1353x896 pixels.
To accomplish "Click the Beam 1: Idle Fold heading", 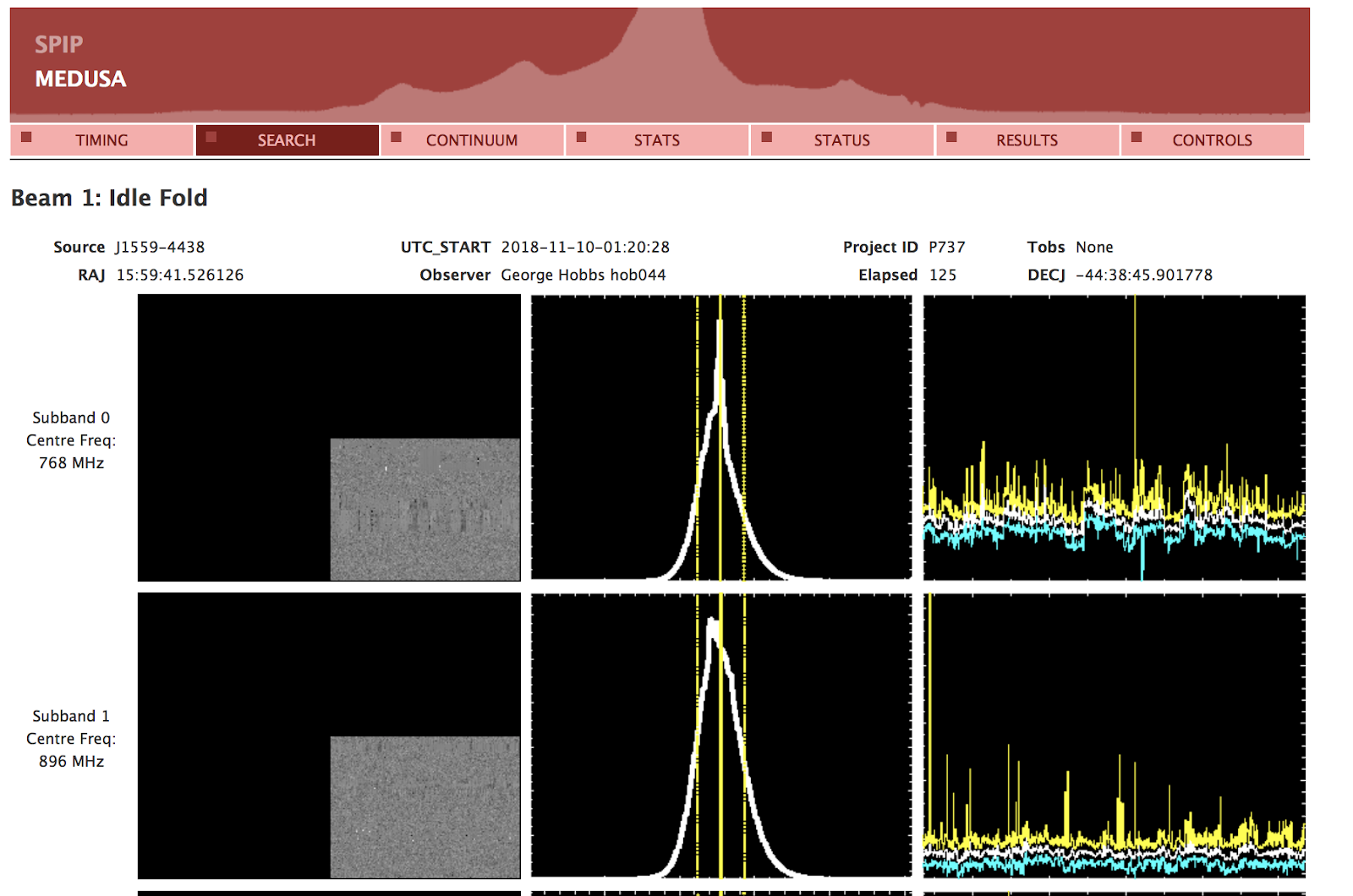I will [109, 198].
